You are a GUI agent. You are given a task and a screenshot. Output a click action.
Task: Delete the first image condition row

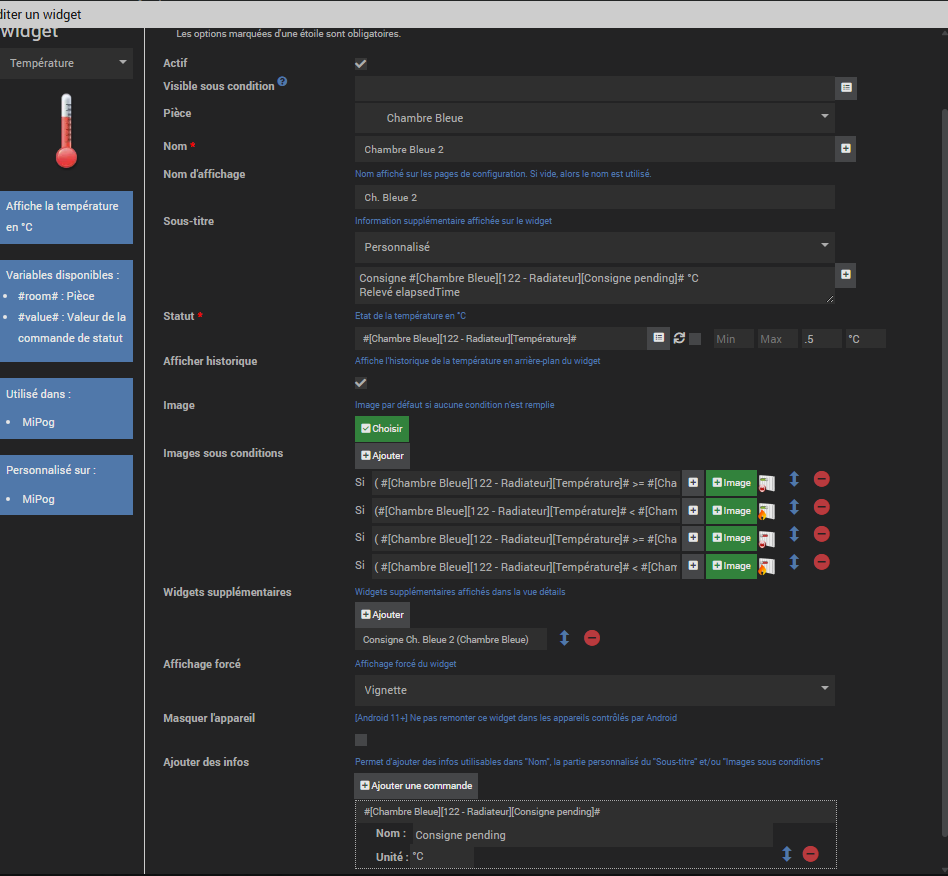tap(821, 479)
